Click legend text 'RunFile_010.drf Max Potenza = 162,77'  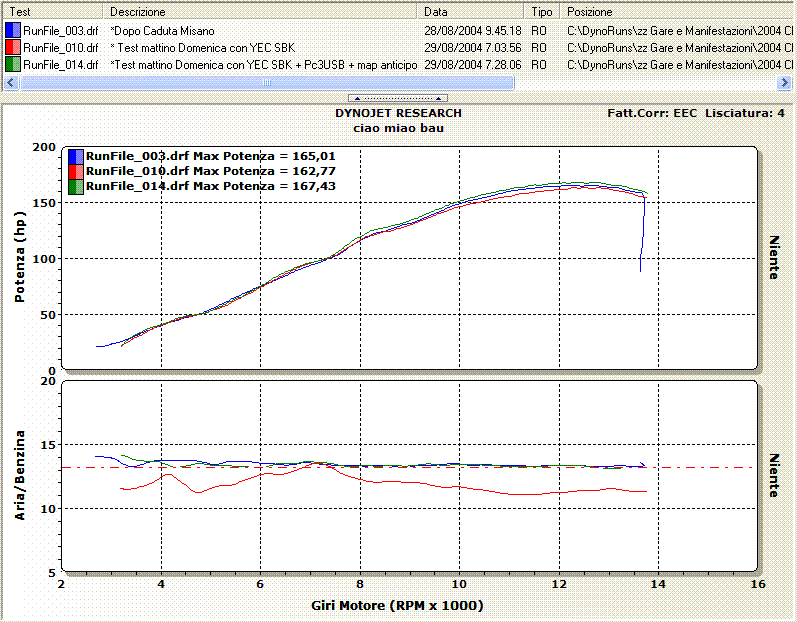click(210, 171)
